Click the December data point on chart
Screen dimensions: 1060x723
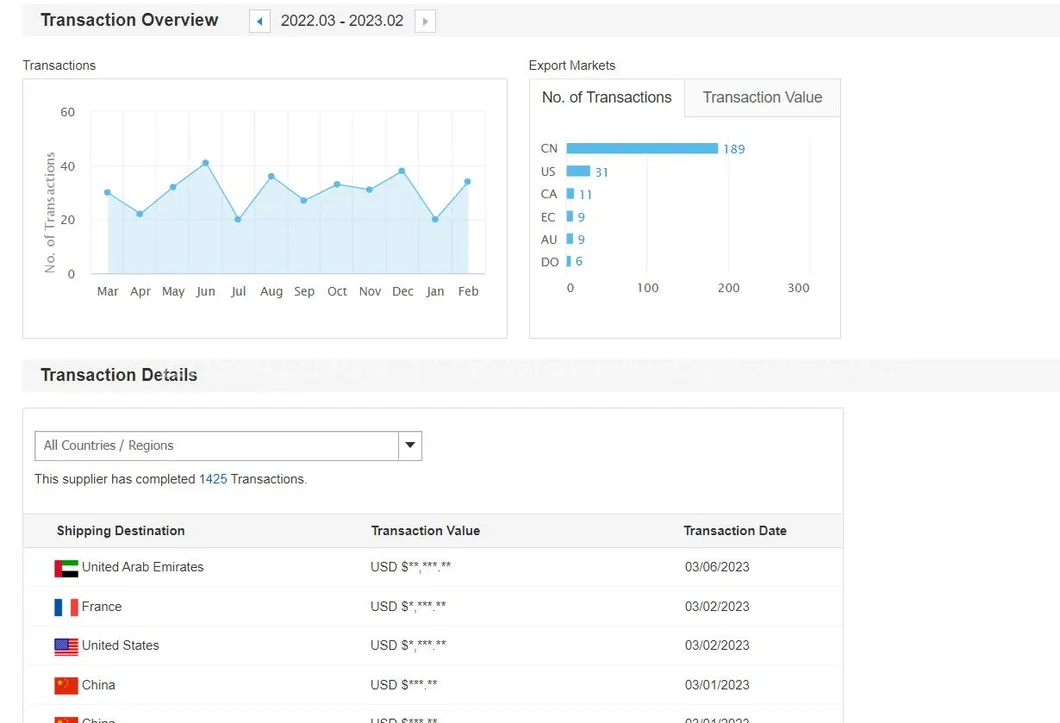click(402, 171)
